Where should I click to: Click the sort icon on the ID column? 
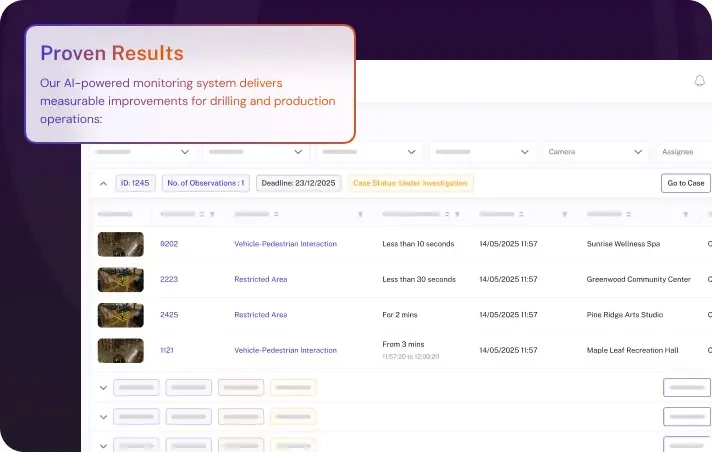click(x=202, y=214)
